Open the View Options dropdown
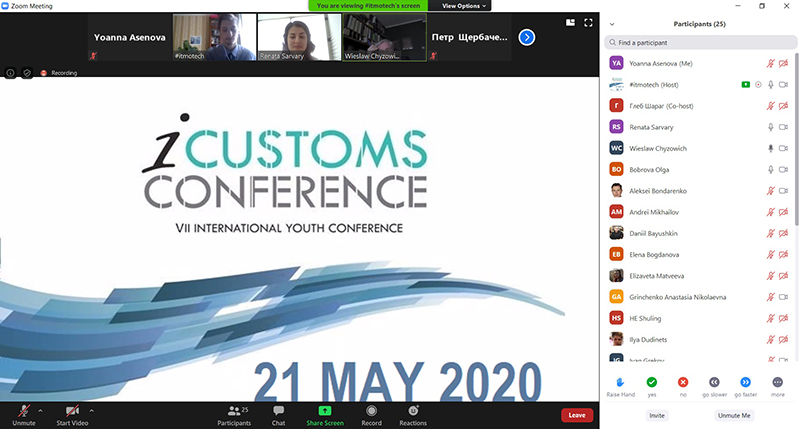Viewport: 800px width, 429px height. (463, 6)
